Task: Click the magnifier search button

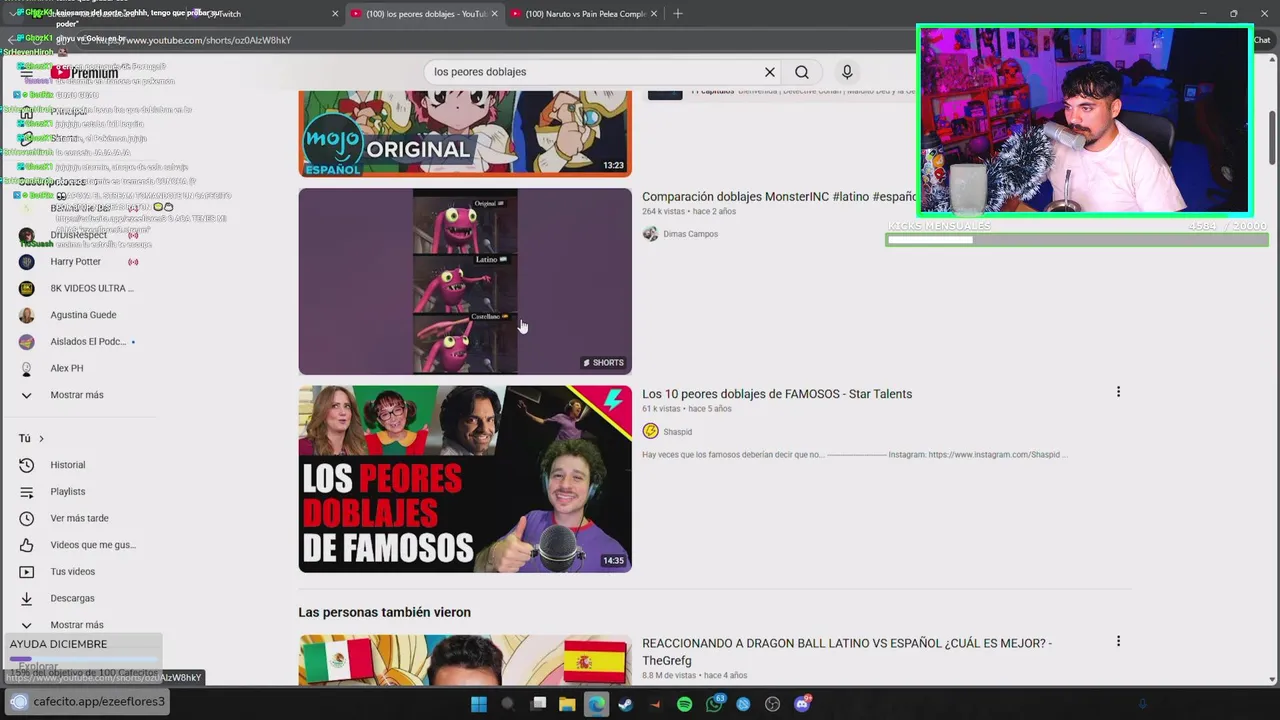Action: [x=802, y=72]
